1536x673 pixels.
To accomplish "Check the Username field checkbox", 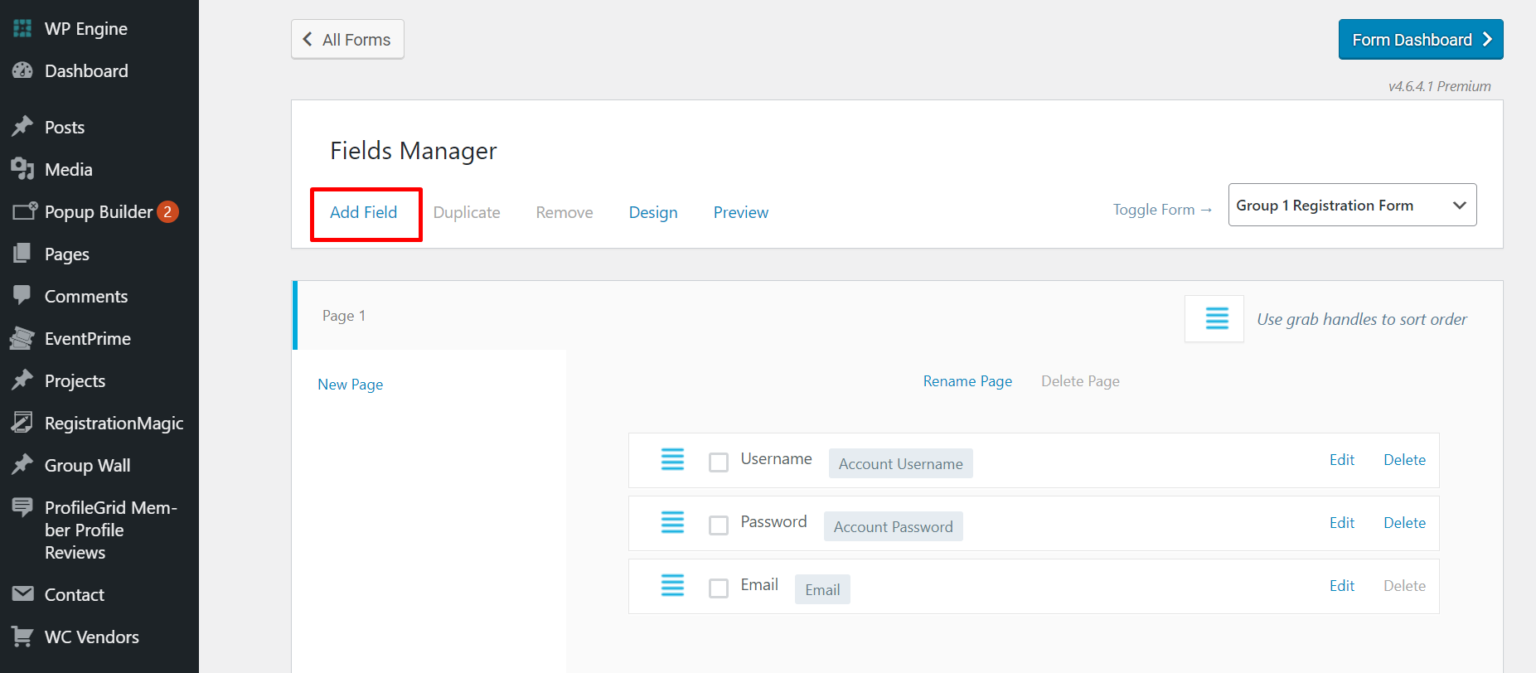I will pos(718,462).
